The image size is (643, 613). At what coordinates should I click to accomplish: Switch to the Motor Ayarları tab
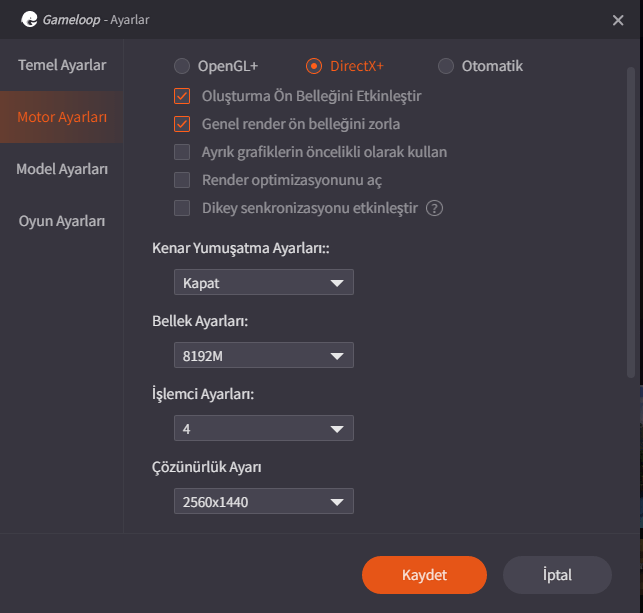pyautogui.click(x=62, y=117)
